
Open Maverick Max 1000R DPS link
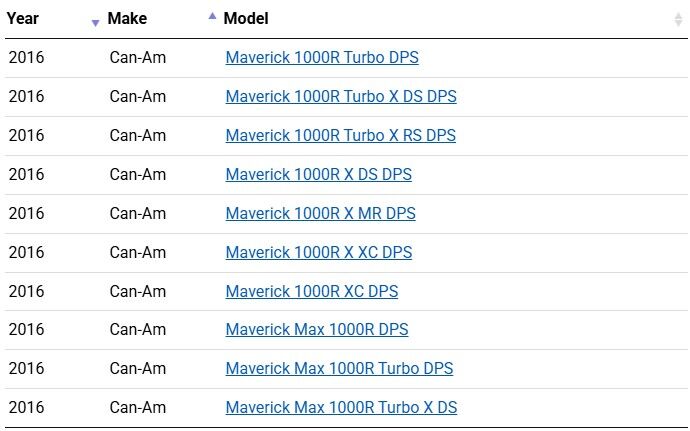(x=316, y=329)
